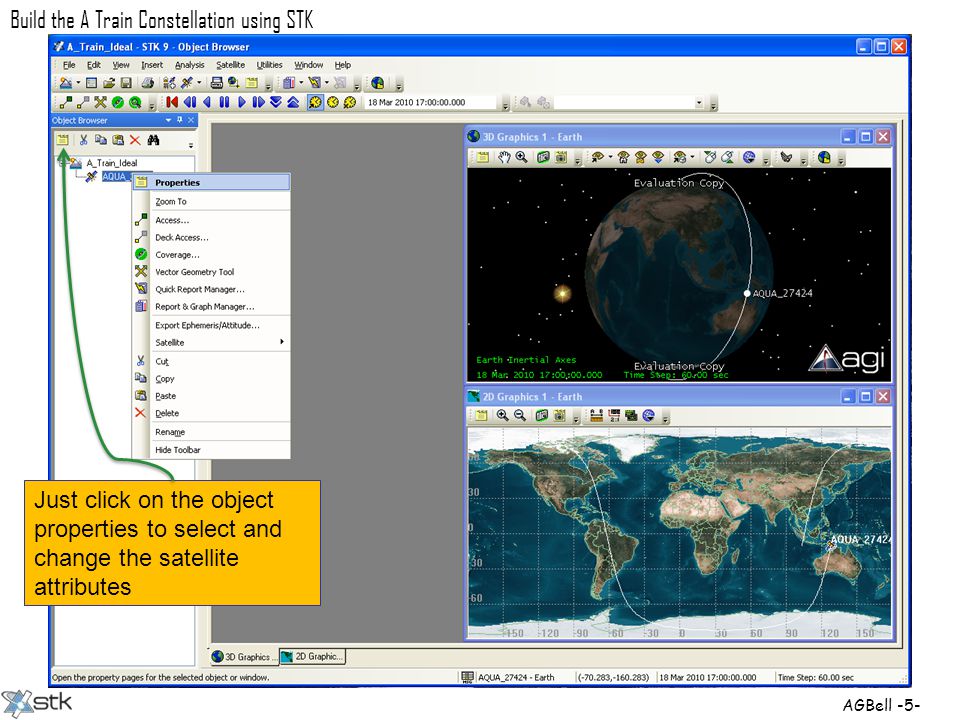Open toolbar options for Object Browser toolbar
Viewport: 960px width, 720px height.
coord(191,145)
